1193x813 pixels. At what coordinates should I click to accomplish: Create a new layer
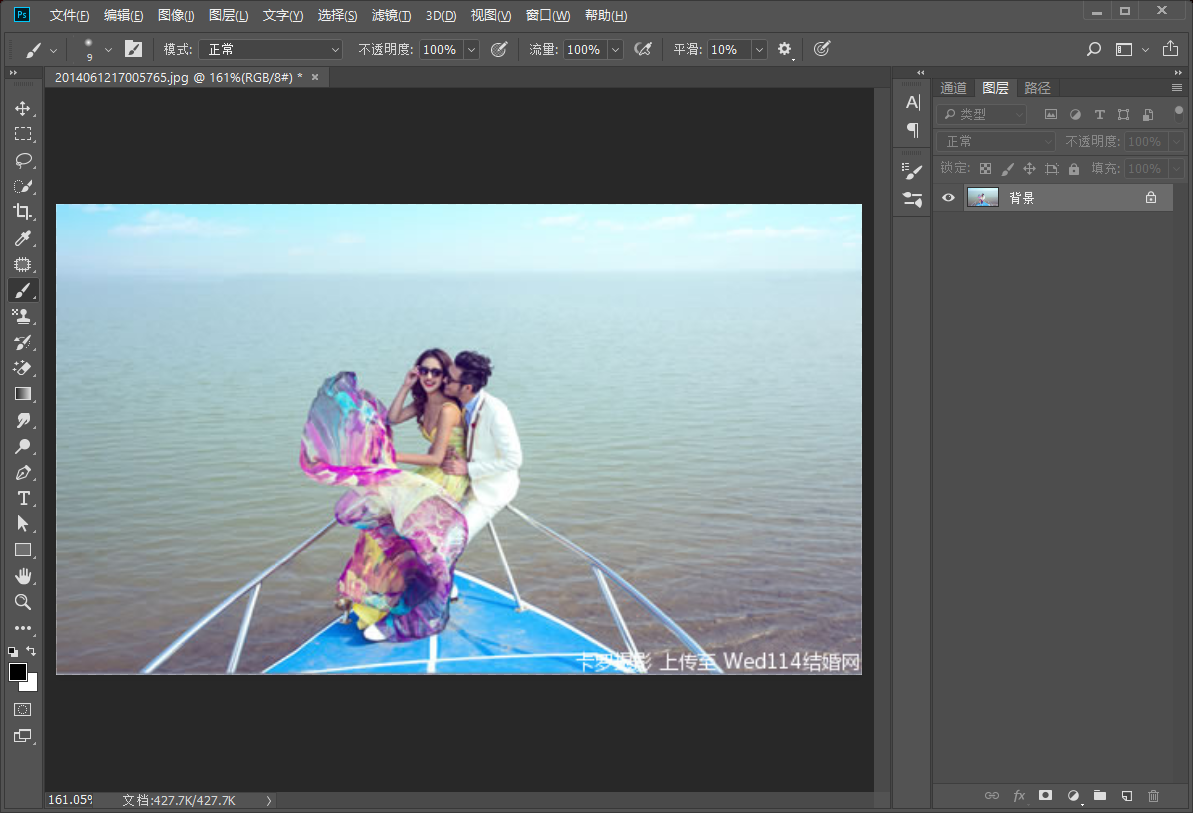1126,796
